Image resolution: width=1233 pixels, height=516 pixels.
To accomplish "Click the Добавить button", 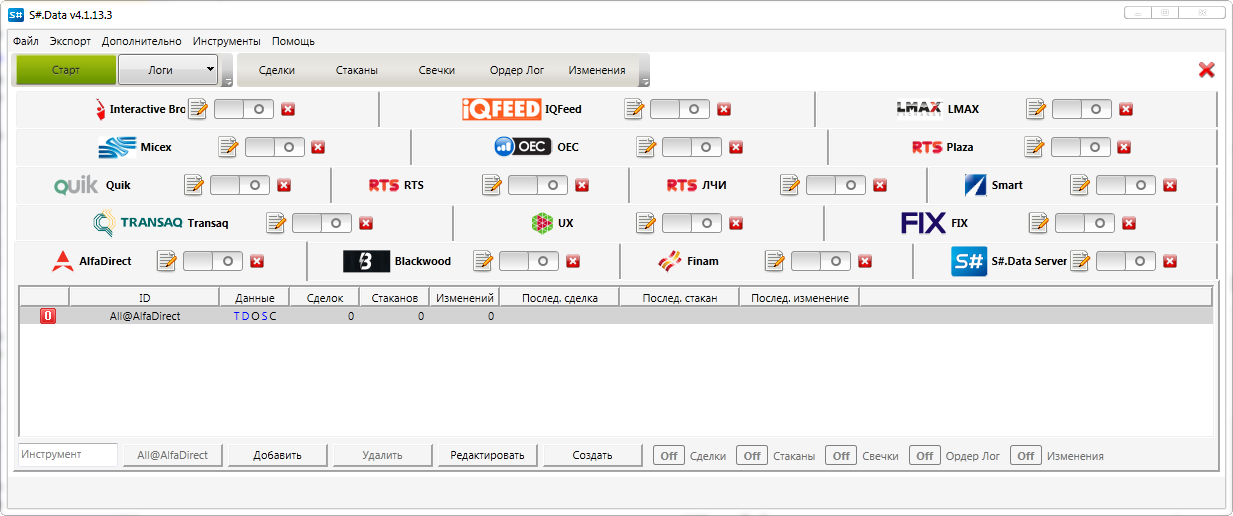I will [277, 455].
